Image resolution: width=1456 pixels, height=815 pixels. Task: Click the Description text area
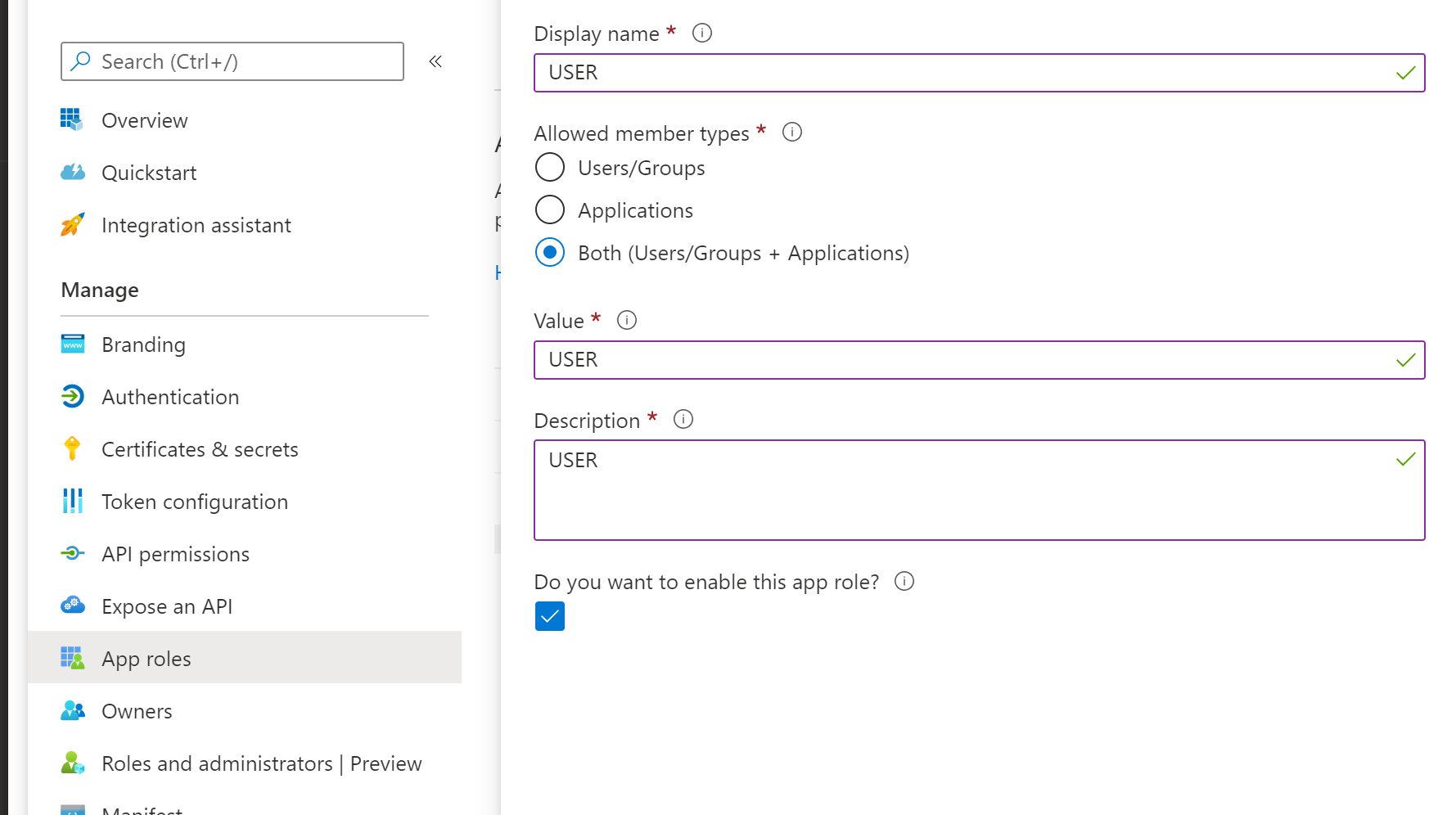click(966, 491)
